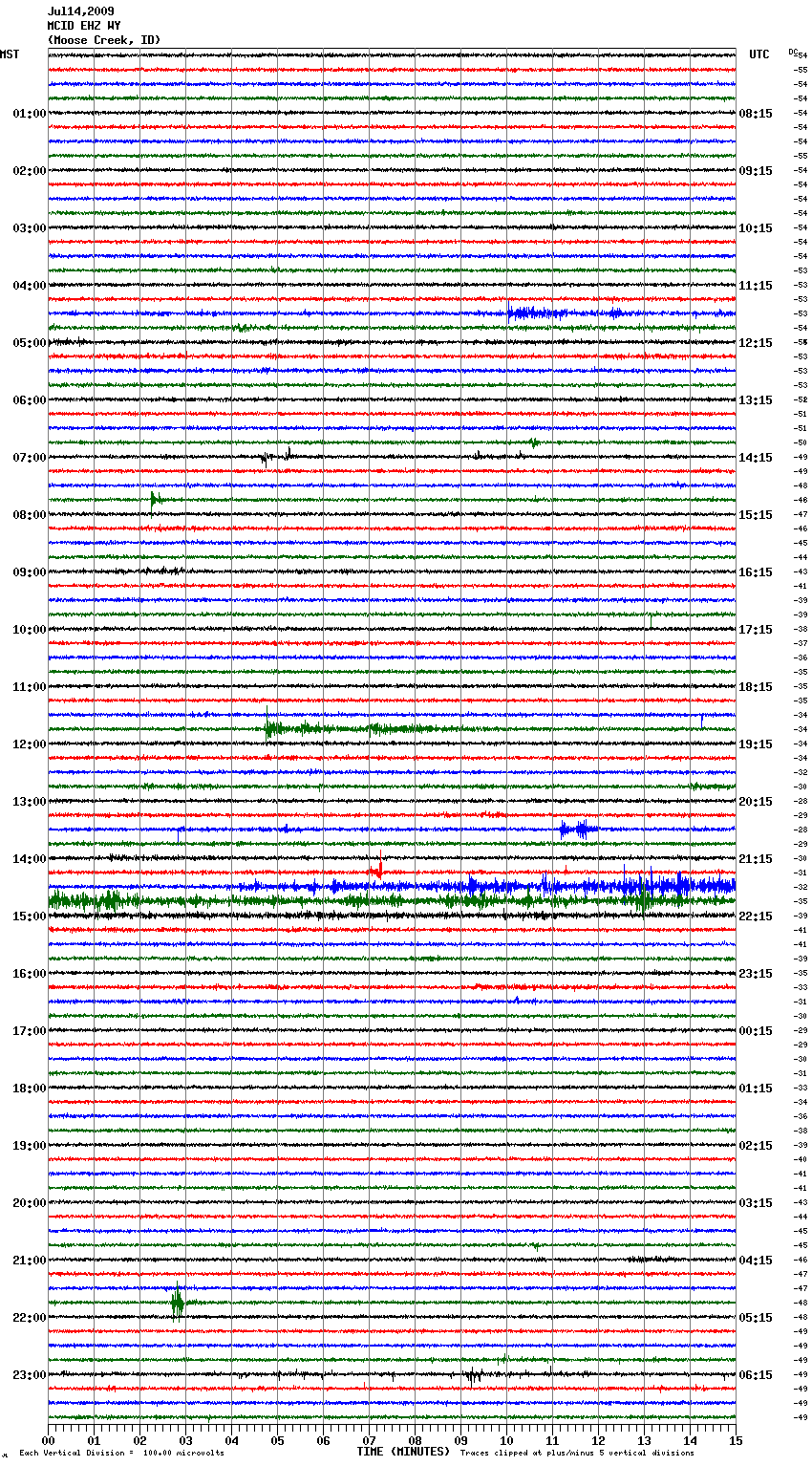Select the '15:00' MST time label
This screenshot has width=812, height=1466.
tap(30, 916)
